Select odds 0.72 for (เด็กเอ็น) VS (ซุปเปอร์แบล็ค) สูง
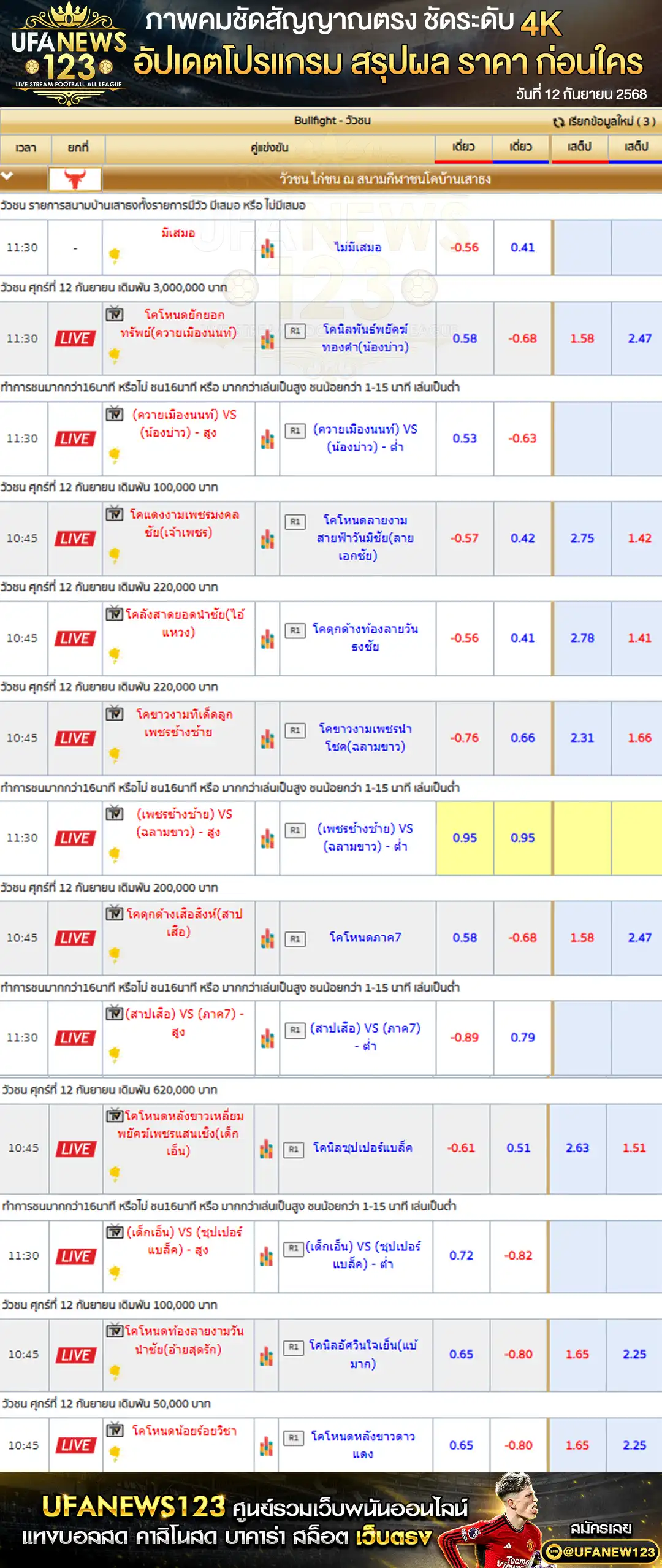 click(461, 1256)
